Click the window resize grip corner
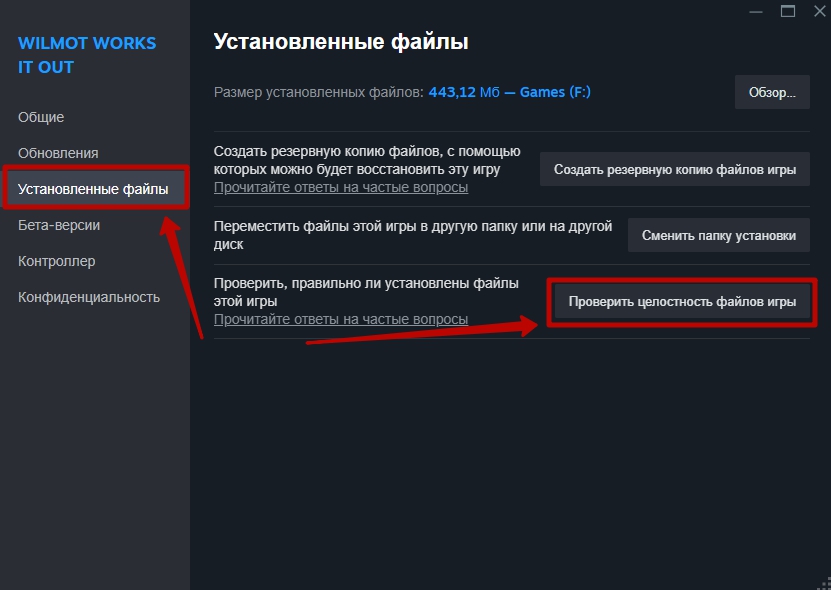The width and height of the screenshot is (831, 590). point(825,584)
